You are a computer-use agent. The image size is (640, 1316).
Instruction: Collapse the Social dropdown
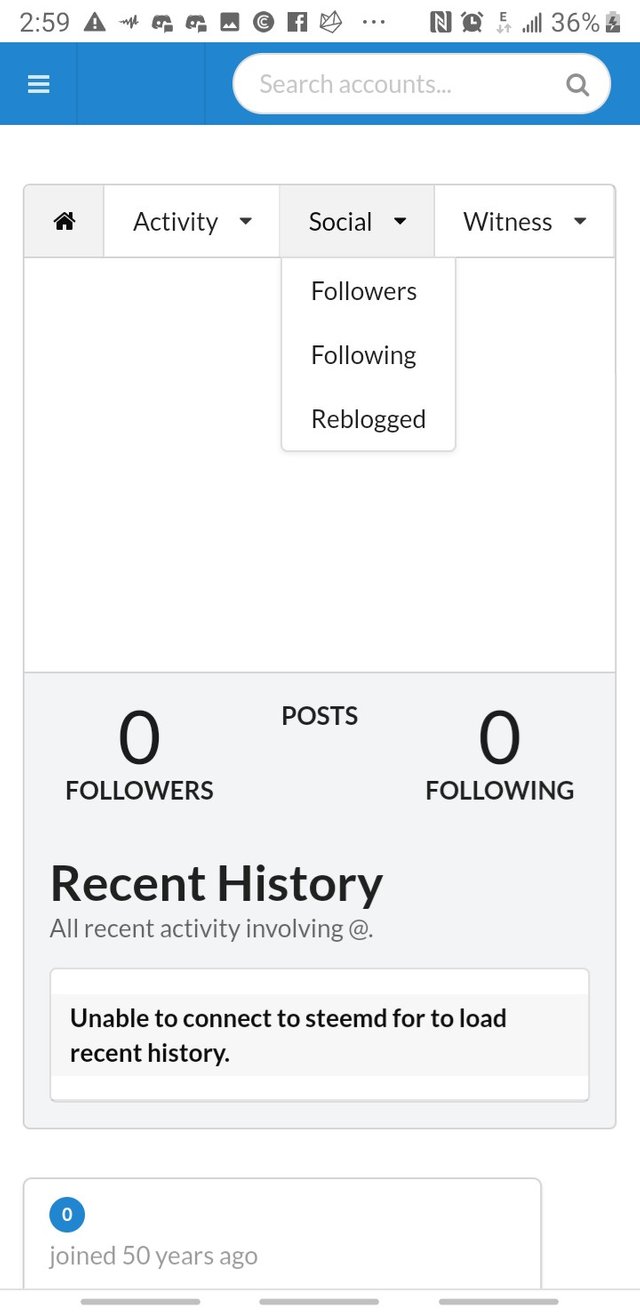pyautogui.click(x=357, y=222)
